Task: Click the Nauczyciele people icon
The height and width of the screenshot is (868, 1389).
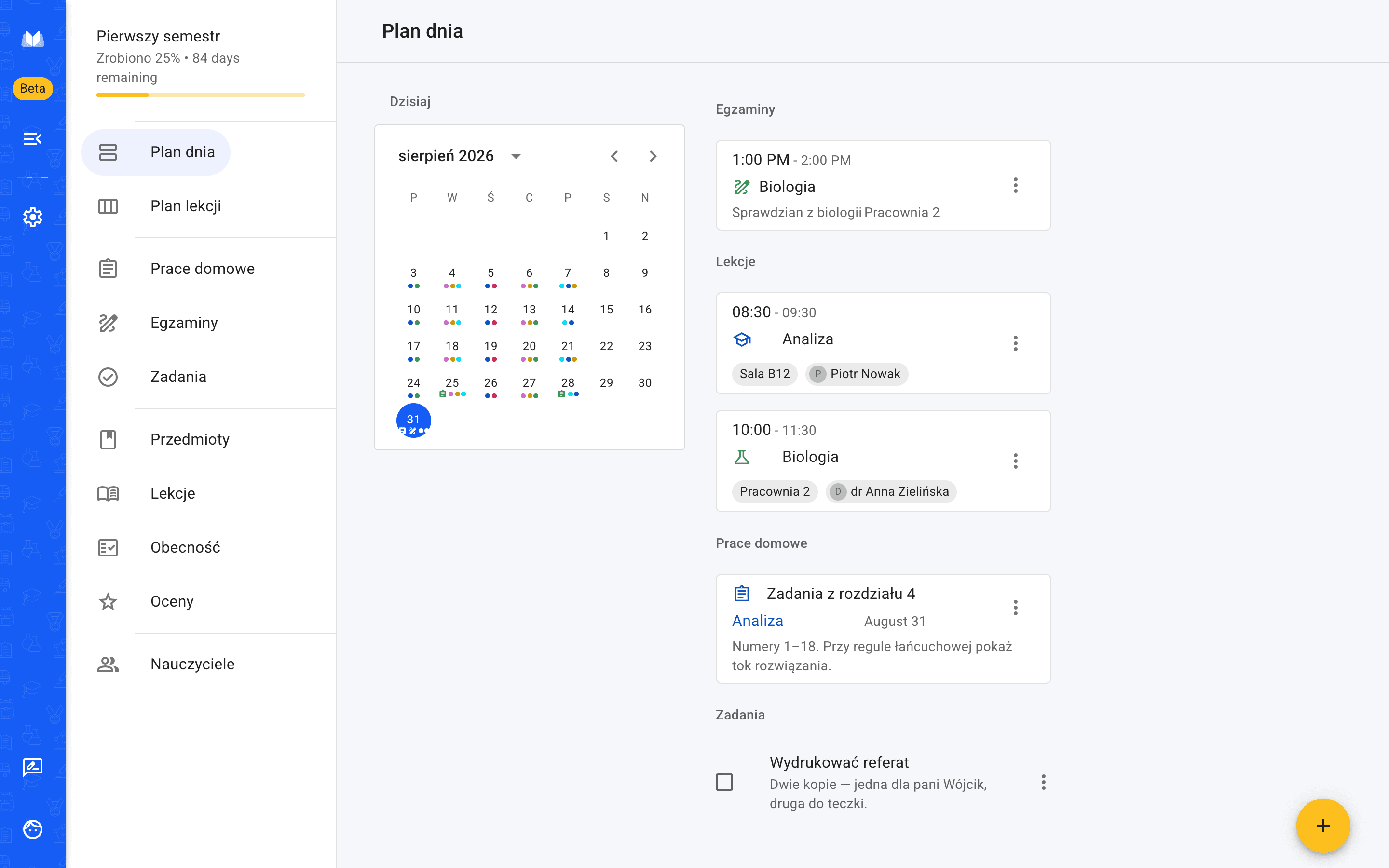Action: tap(108, 664)
